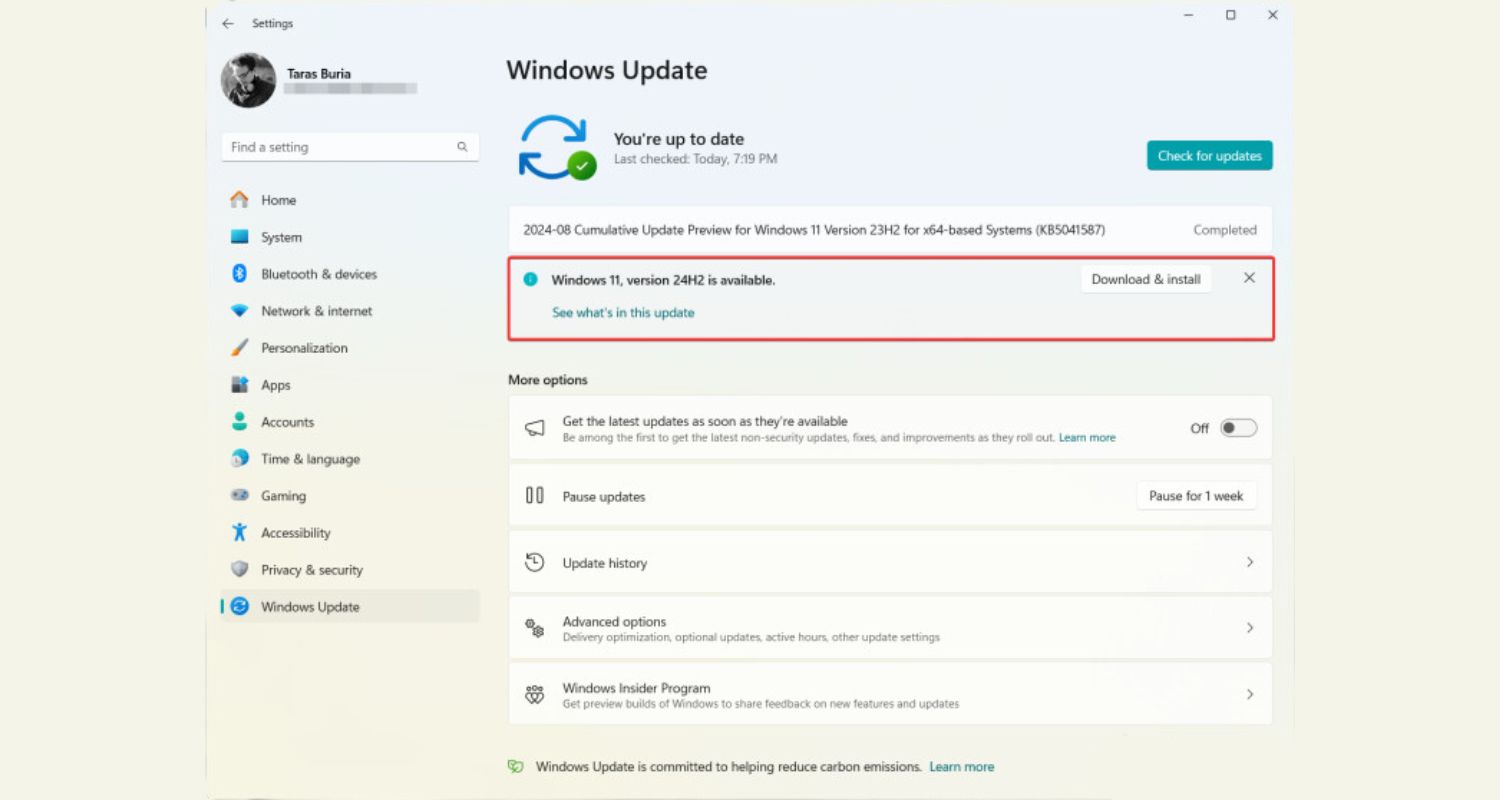Go to Bluetooth & devices
The width and height of the screenshot is (1500, 800).
[350, 274]
